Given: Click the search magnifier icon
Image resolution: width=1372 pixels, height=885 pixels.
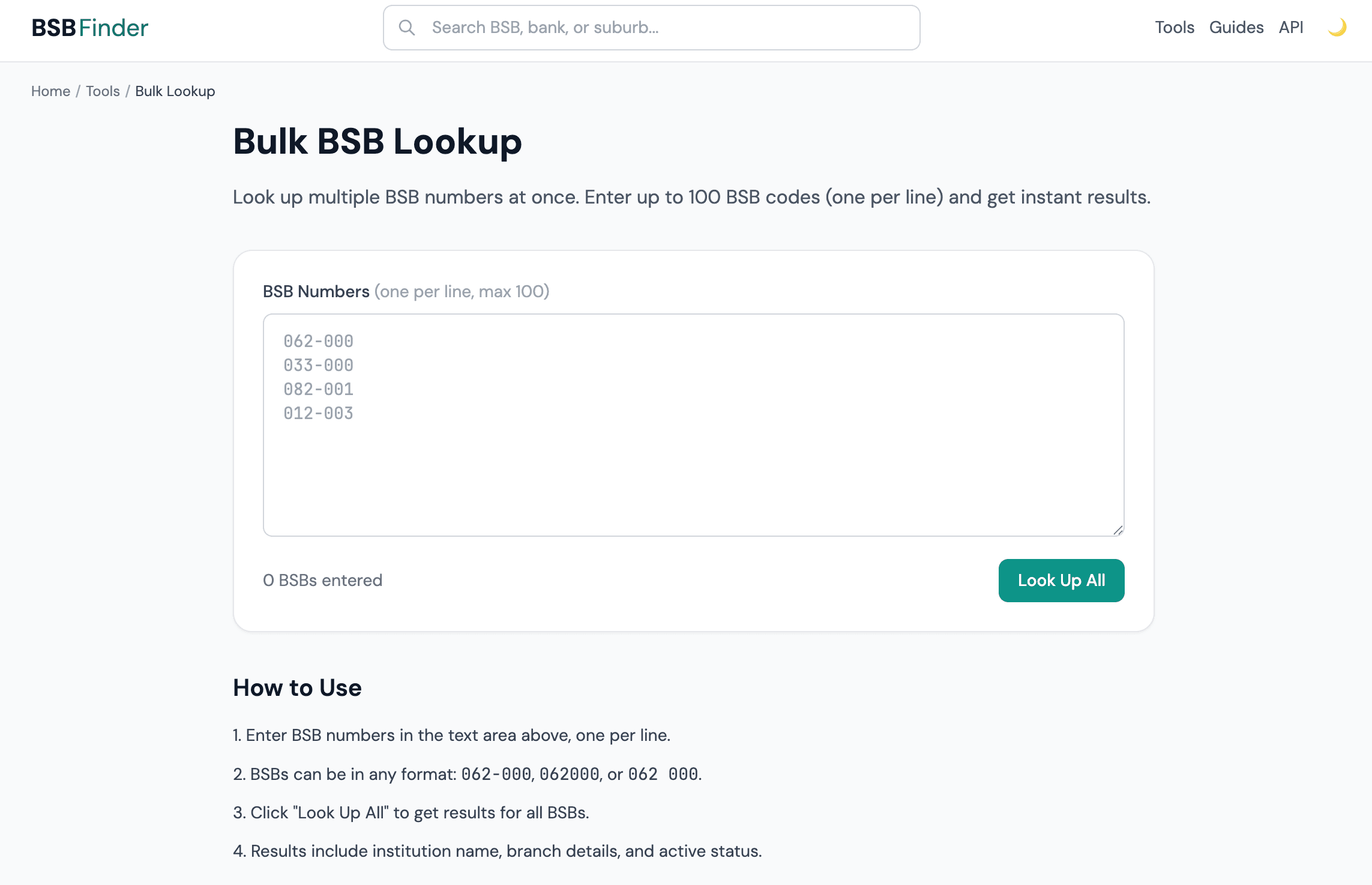Looking at the screenshot, I should (x=408, y=27).
